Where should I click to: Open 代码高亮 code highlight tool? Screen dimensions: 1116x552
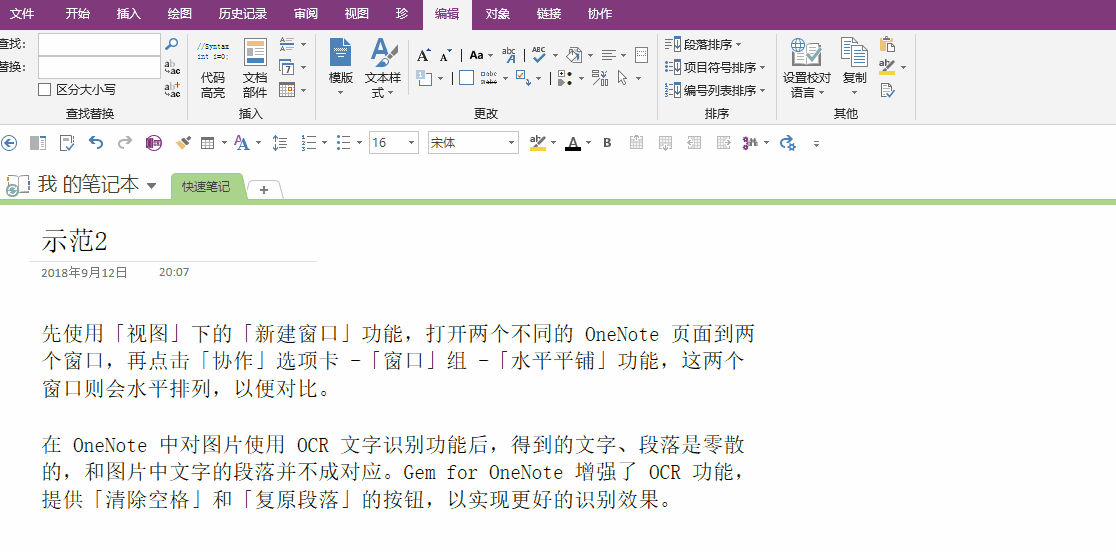tap(212, 70)
